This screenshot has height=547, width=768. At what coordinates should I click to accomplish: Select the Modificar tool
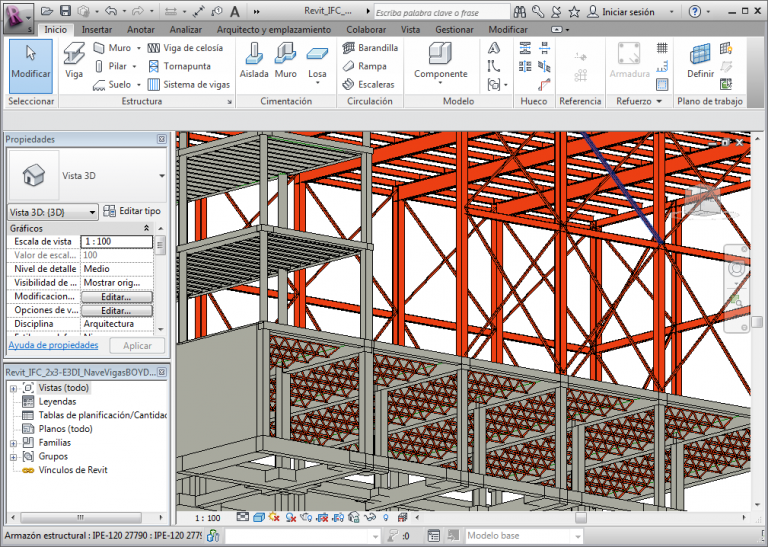coord(30,62)
